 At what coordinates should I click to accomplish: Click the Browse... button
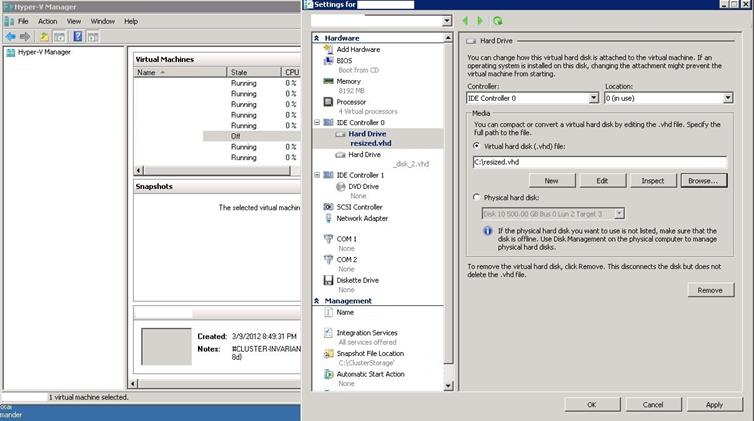coord(703,180)
